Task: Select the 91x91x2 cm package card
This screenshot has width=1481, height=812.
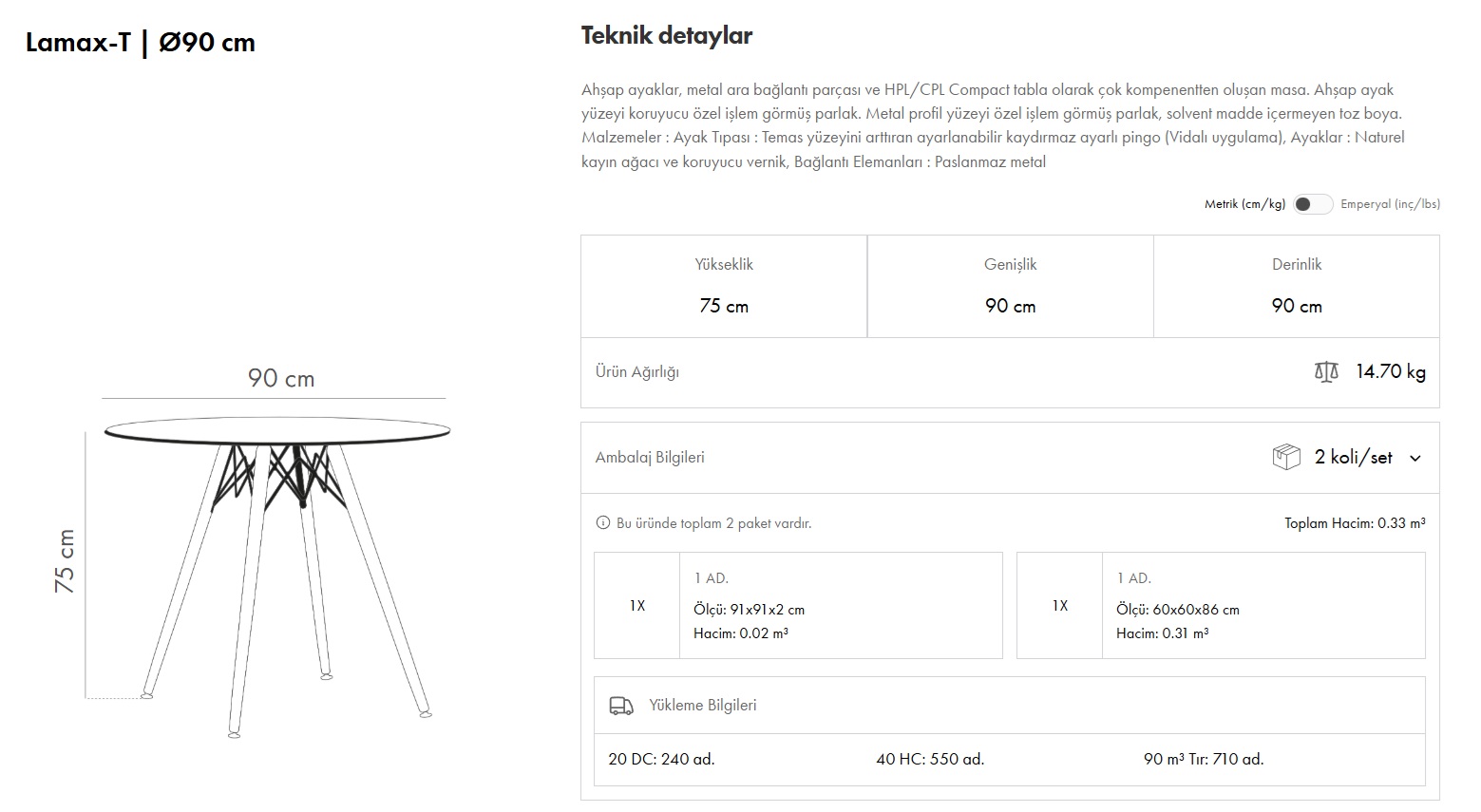Action: coord(798,605)
